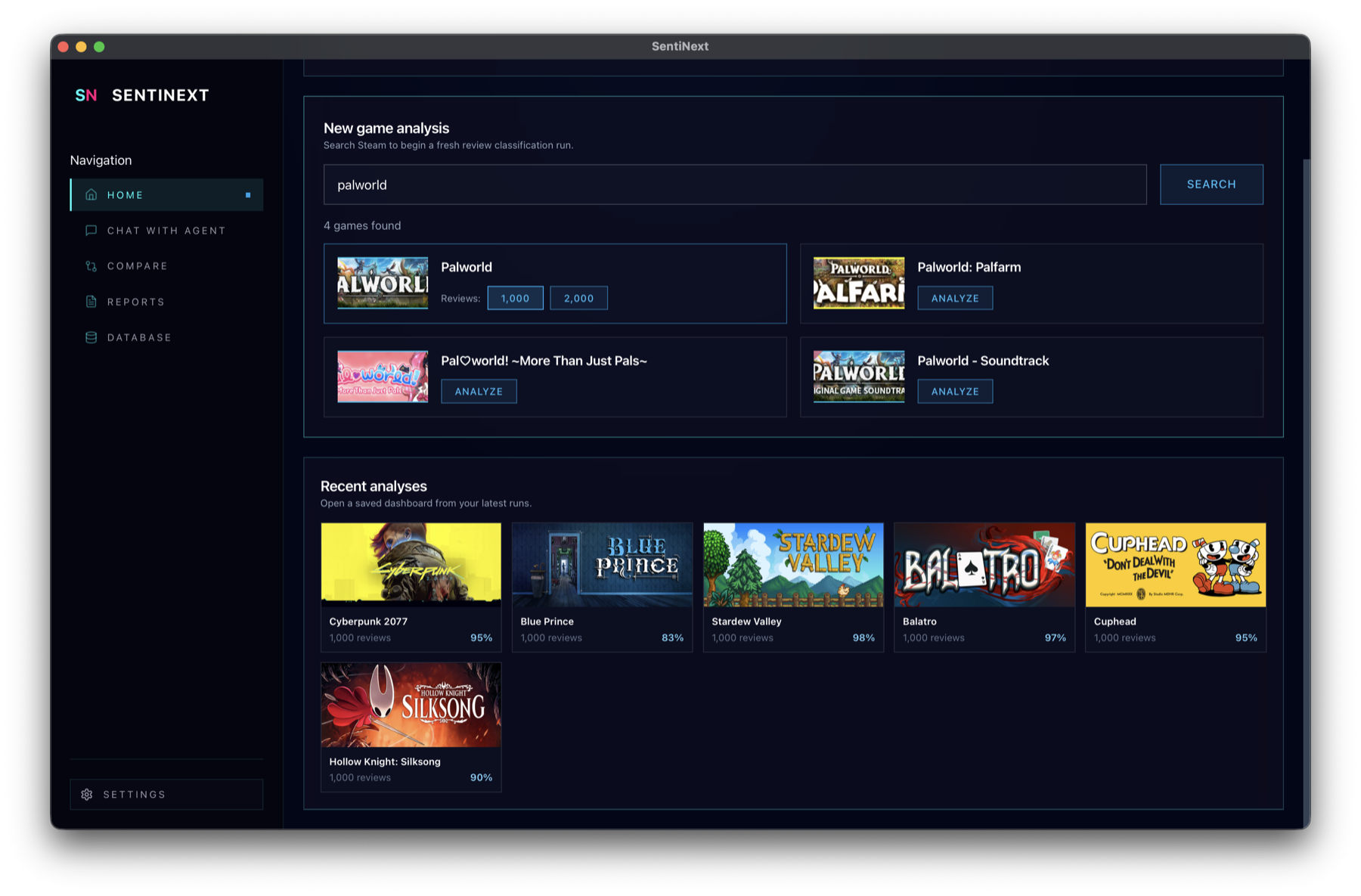Click the Settings gear icon
The width and height of the screenshot is (1361, 896).
[x=87, y=795]
